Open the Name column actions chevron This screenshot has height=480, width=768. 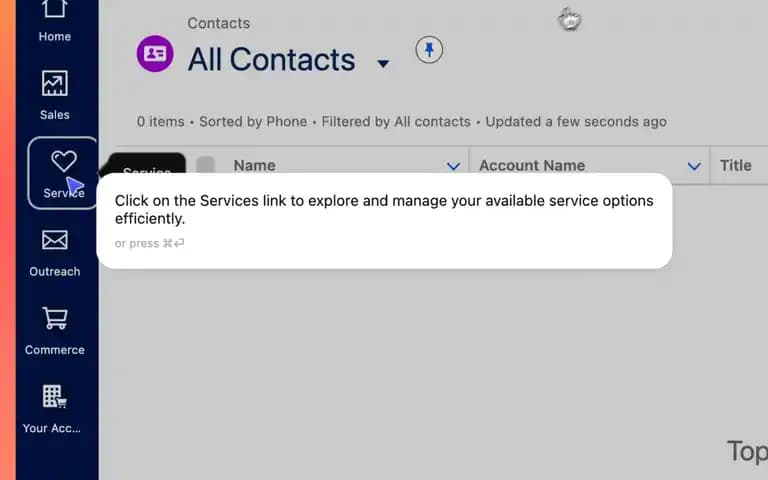click(454, 167)
